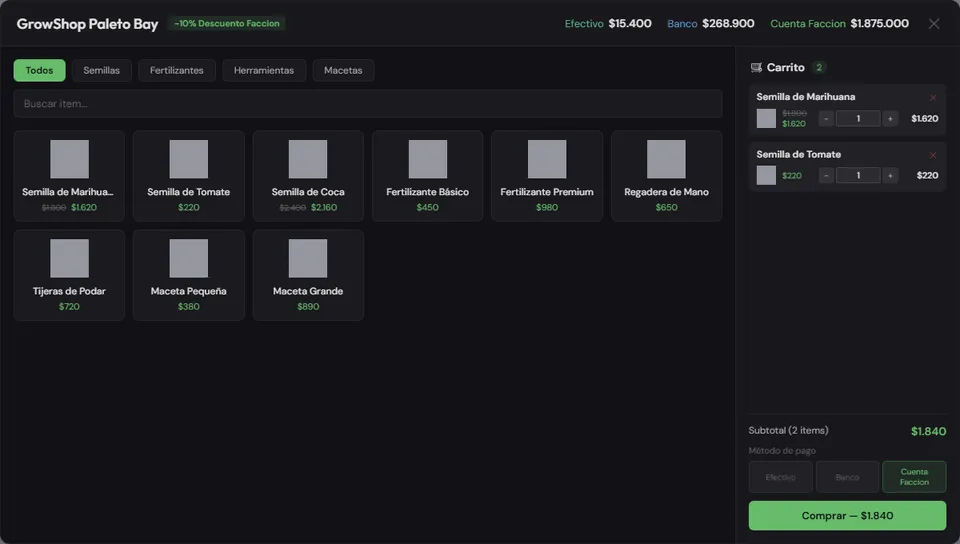Select the Regadera de Mano product
960x544 pixels.
pyautogui.click(x=666, y=176)
